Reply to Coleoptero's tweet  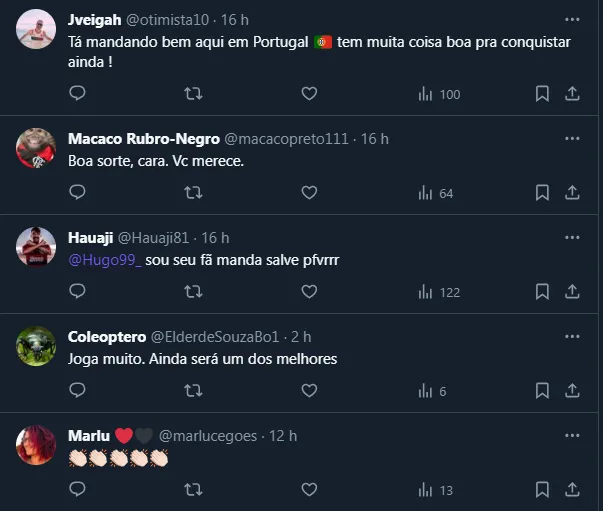coord(78,390)
